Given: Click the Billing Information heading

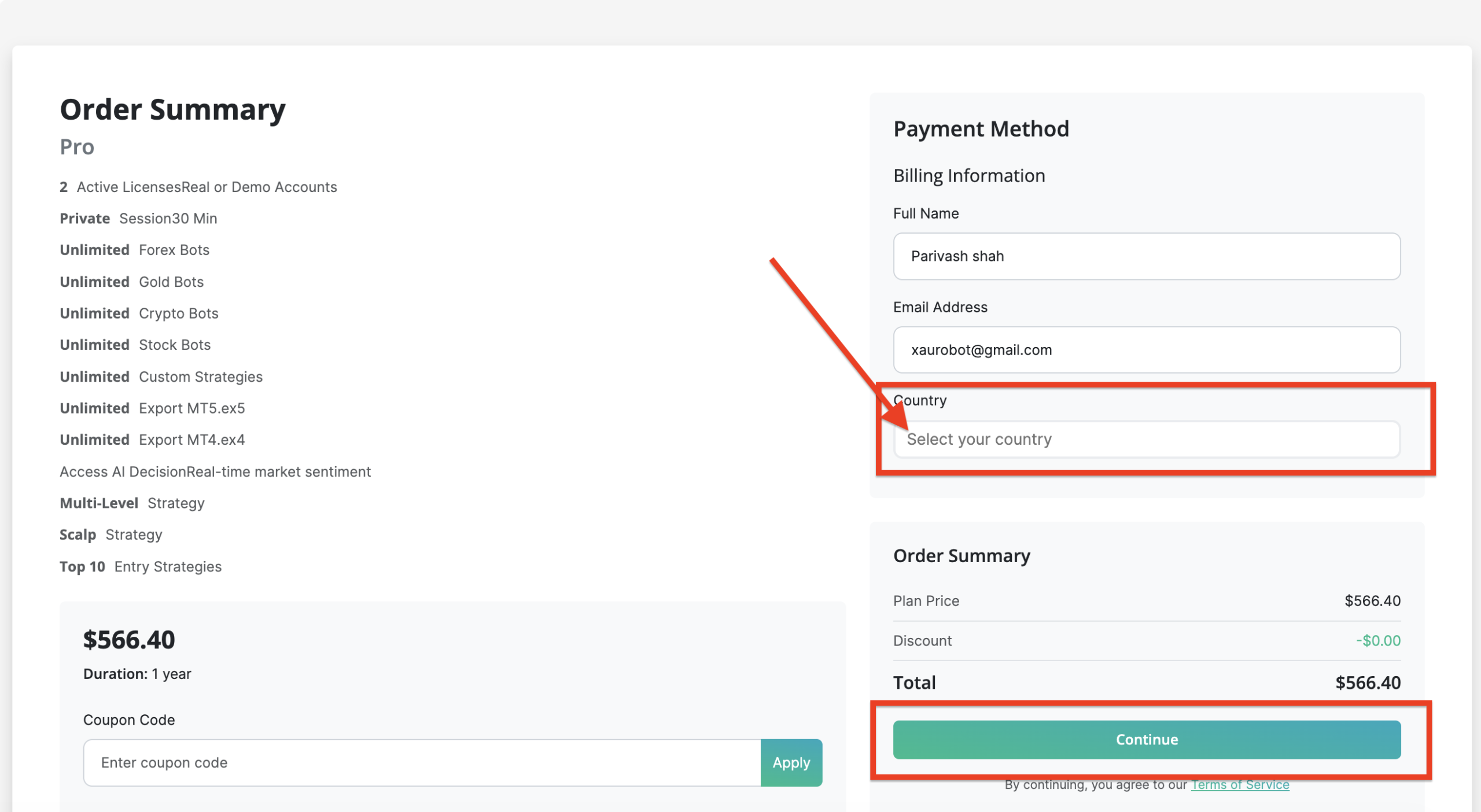Looking at the screenshot, I should (969, 176).
